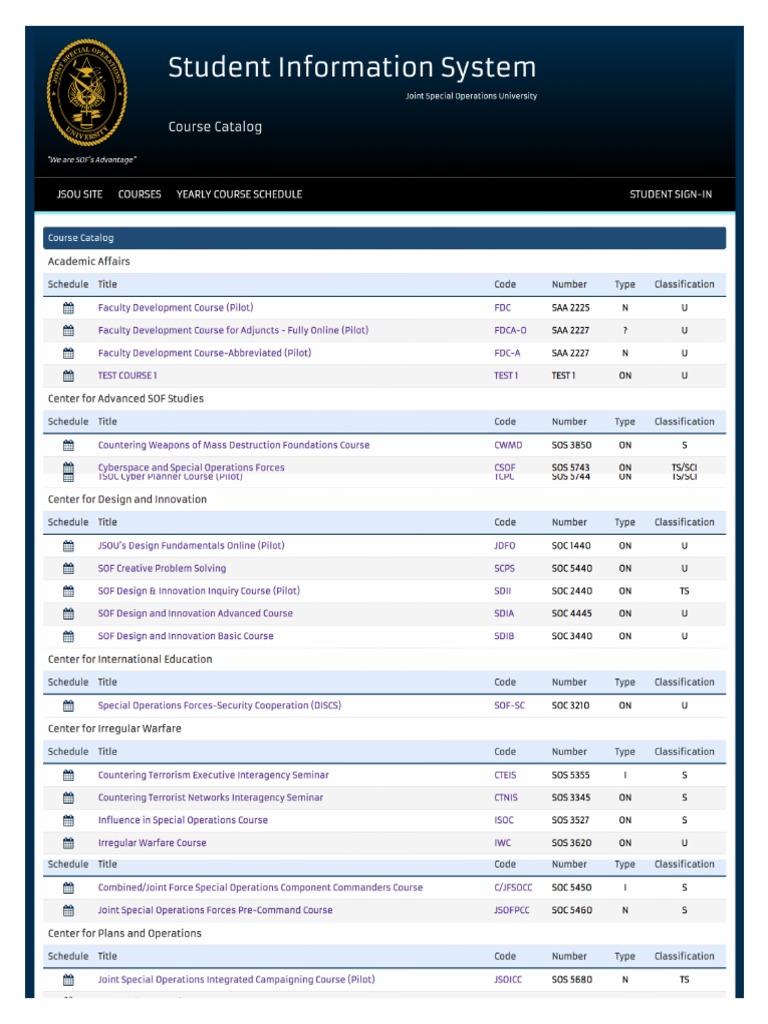Open SOF Design & Innovation Inquiry Course link
This screenshot has width=768, height=1024.
pos(199,590)
